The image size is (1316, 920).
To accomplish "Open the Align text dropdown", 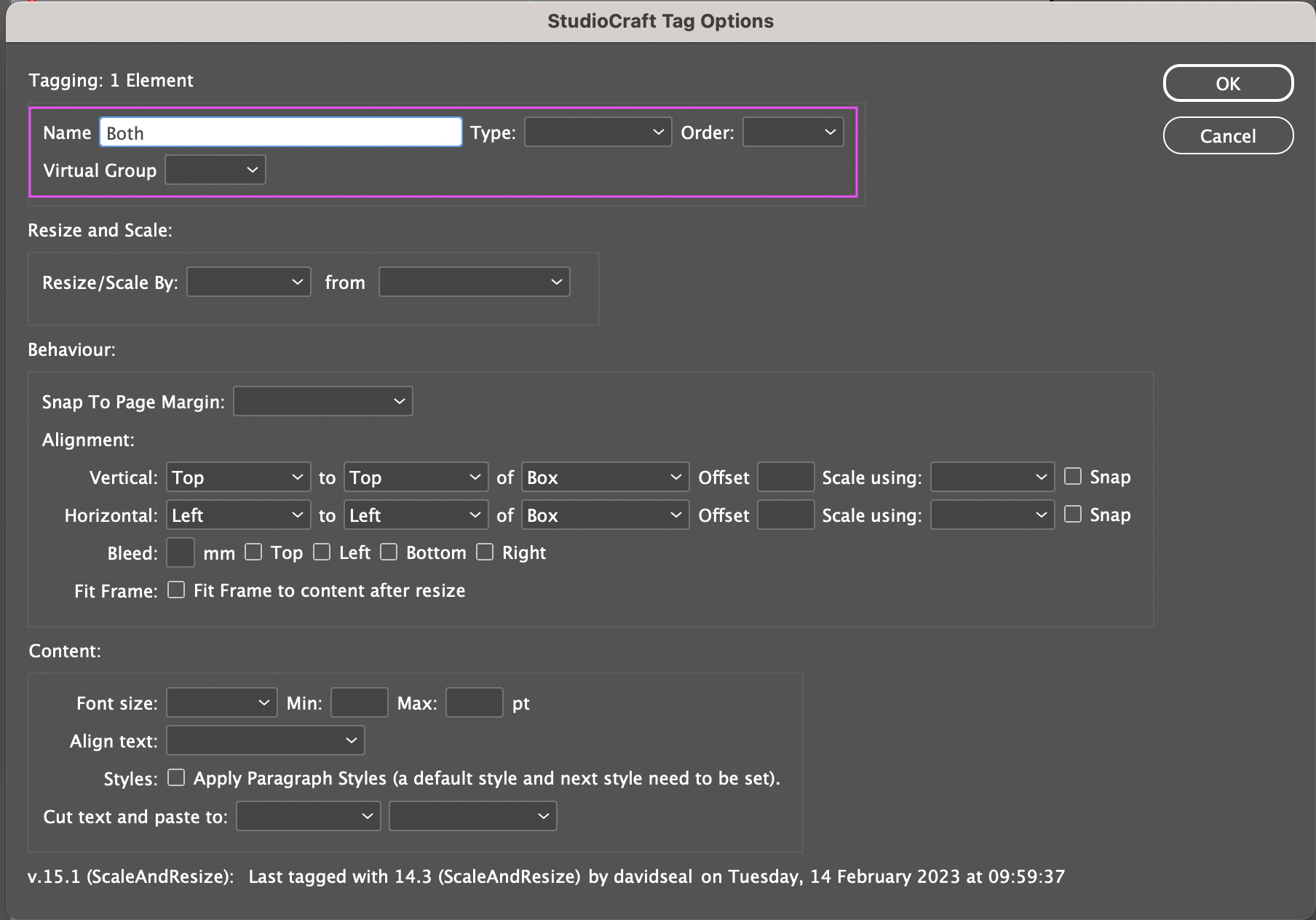I will click(x=266, y=741).
